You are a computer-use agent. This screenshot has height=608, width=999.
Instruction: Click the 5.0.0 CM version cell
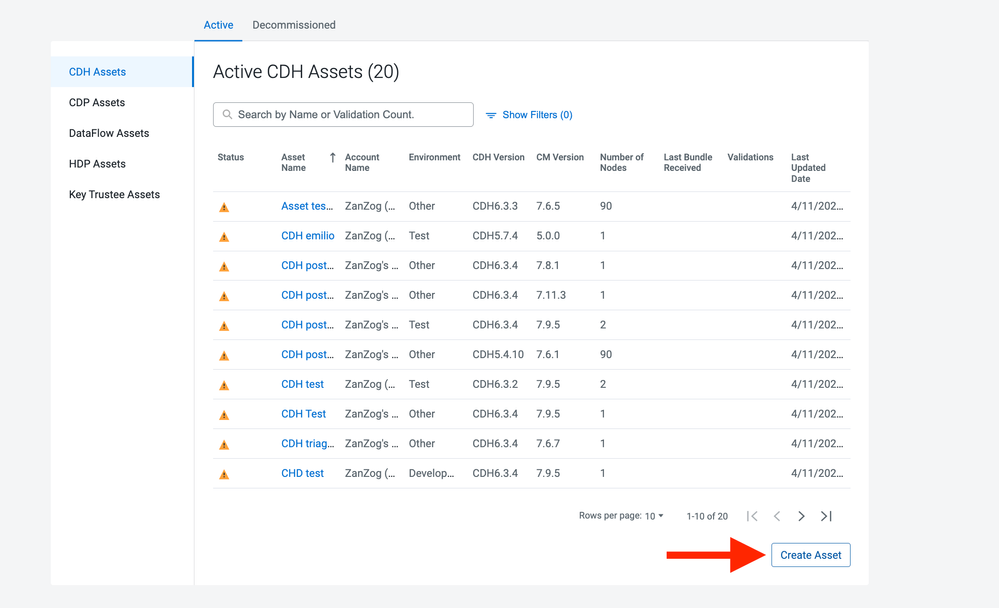[x=548, y=236]
